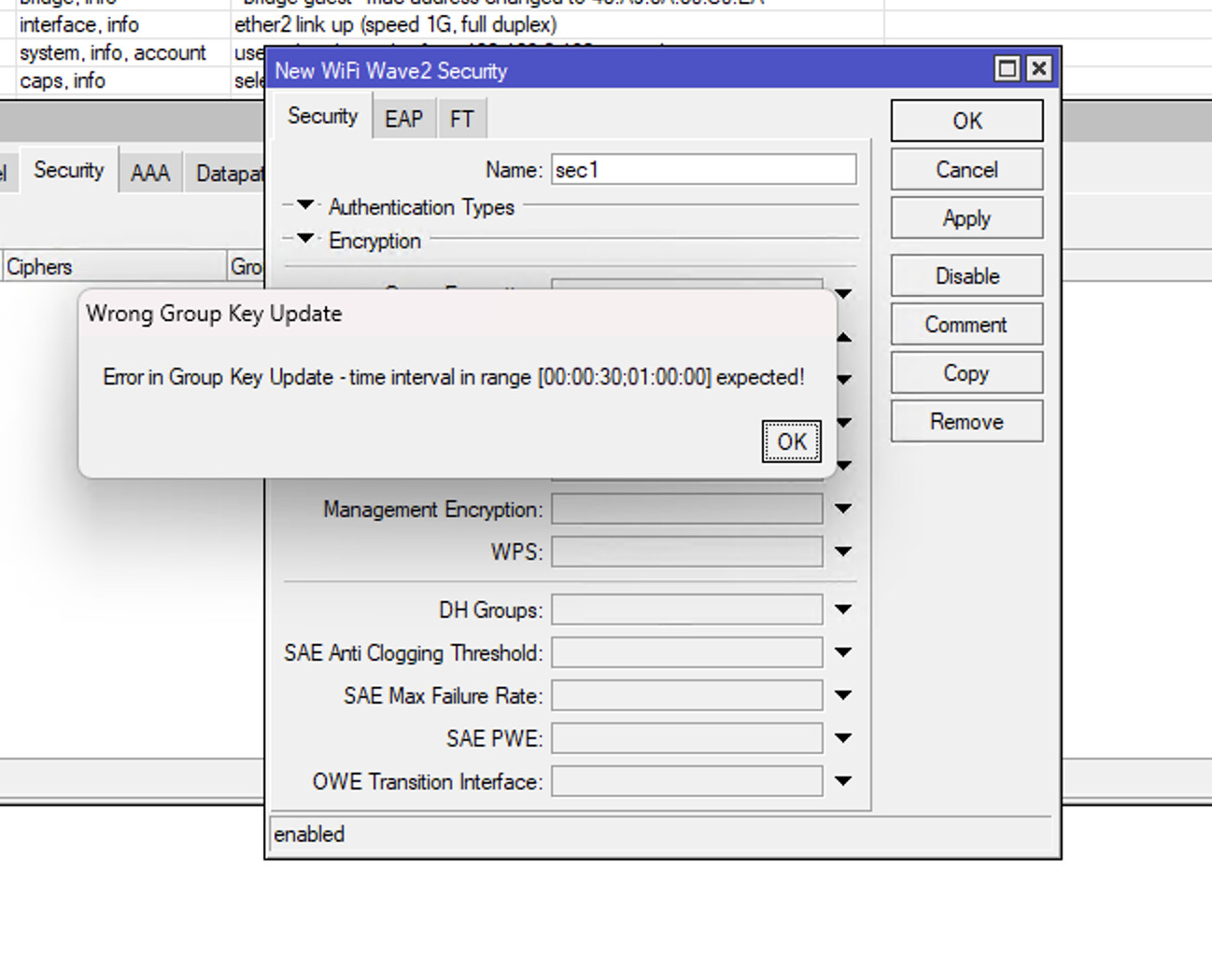1212x980 pixels.
Task: Click the 'enabled' status bar text
Action: tap(309, 833)
